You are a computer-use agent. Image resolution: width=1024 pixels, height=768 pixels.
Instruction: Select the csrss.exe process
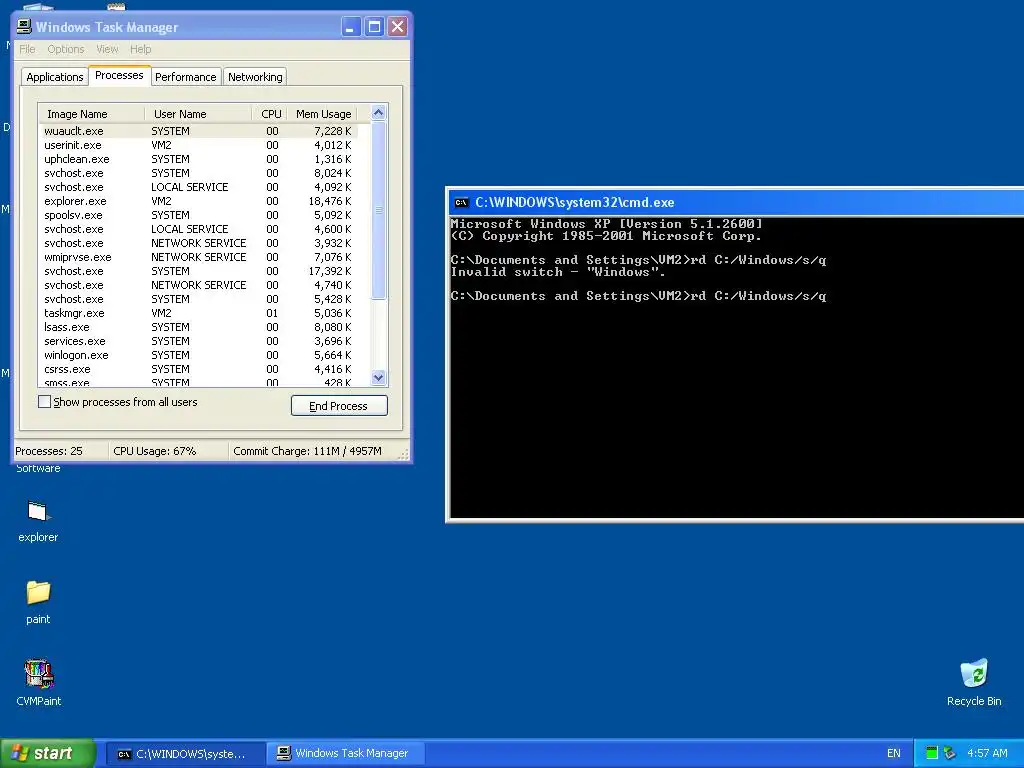pyautogui.click(x=198, y=369)
